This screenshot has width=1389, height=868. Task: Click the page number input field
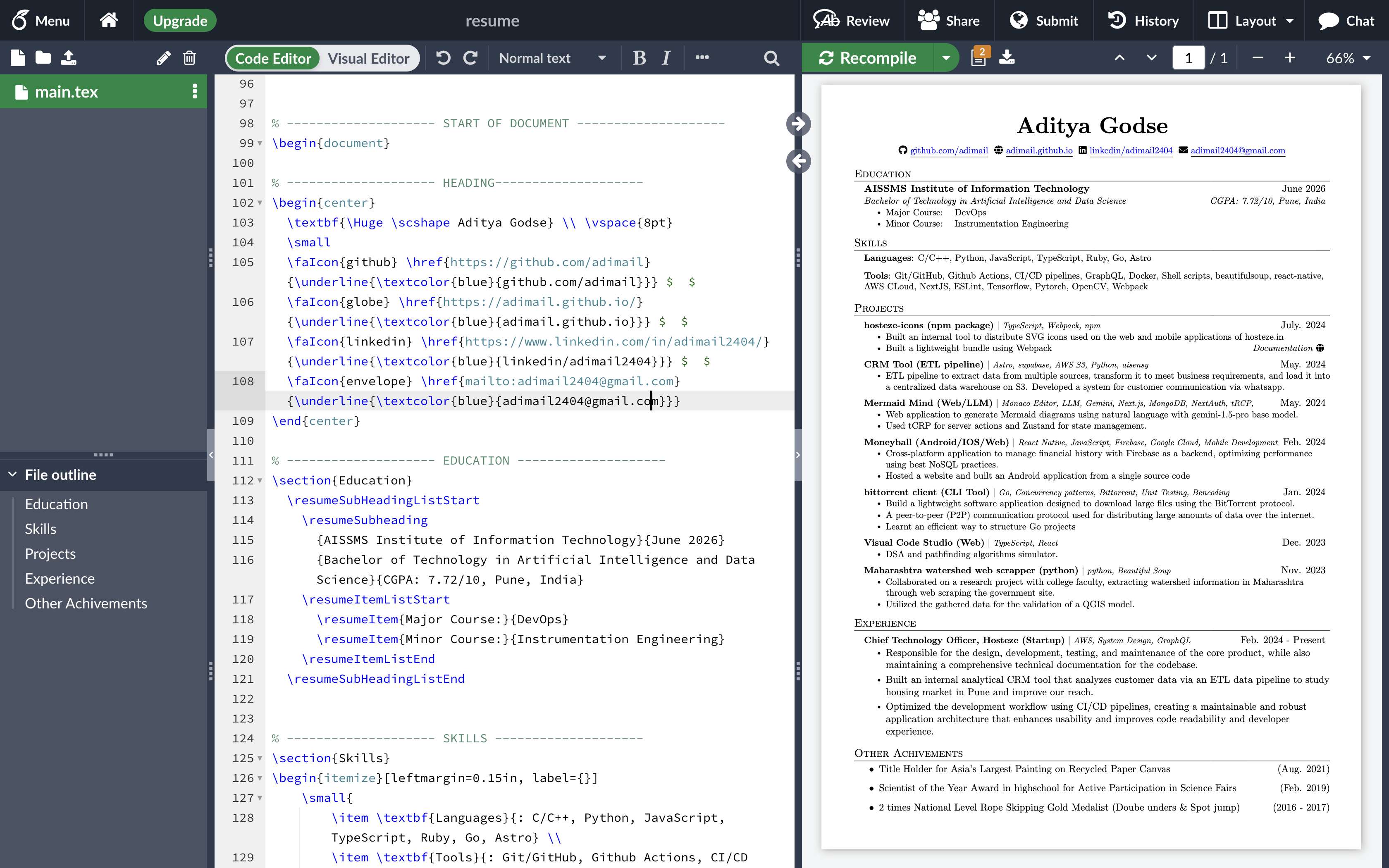click(x=1188, y=58)
